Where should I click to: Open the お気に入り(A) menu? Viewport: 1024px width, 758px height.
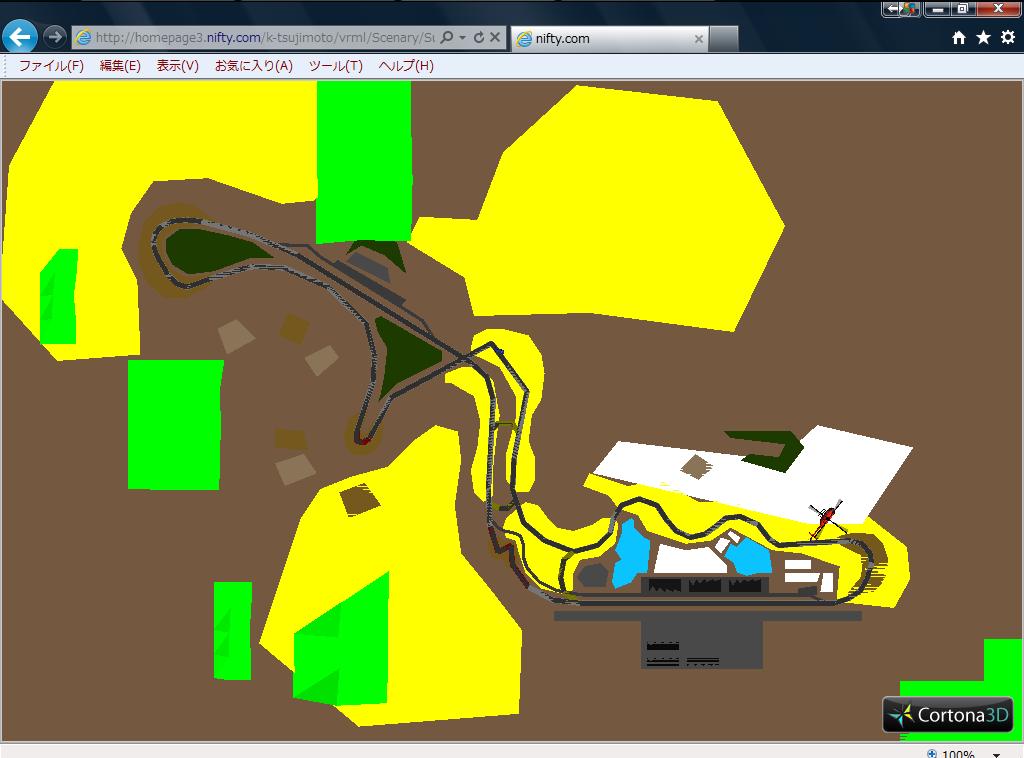click(x=253, y=66)
